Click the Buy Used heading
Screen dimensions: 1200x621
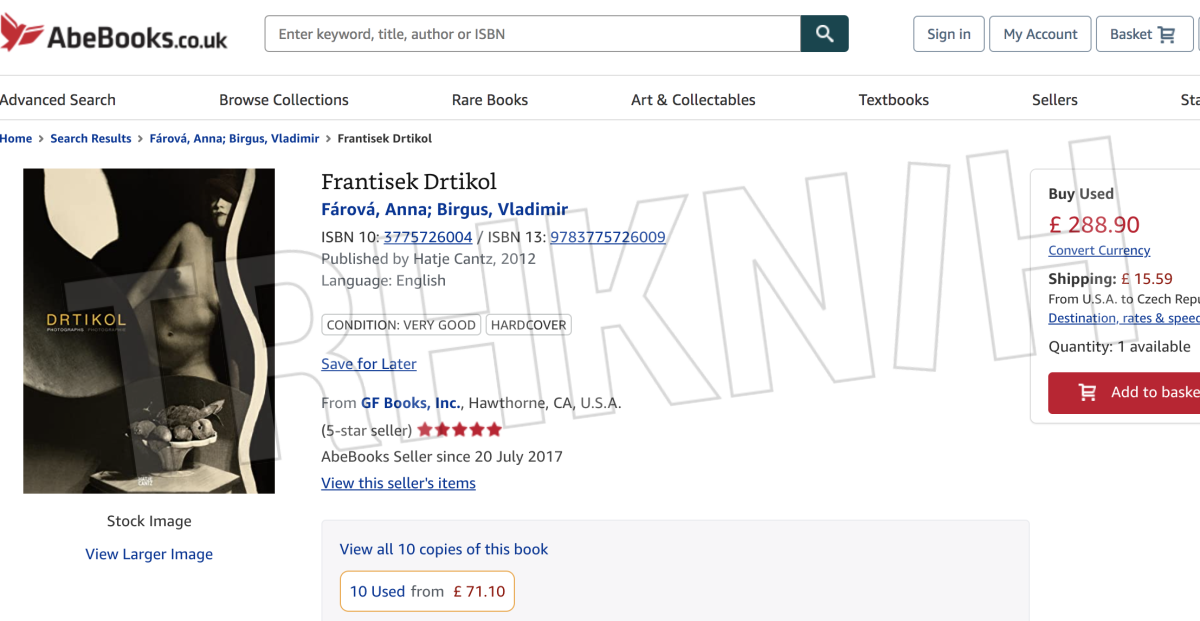pos(1081,194)
